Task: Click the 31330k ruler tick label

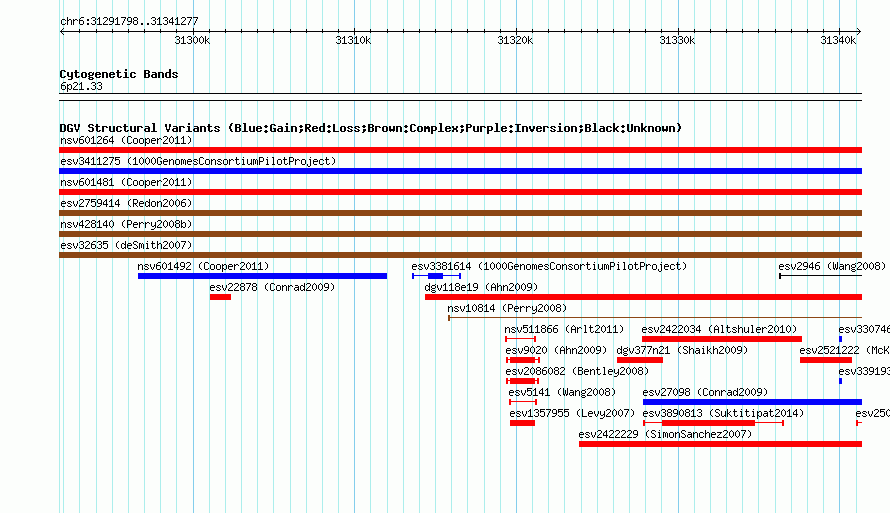Action: (677, 40)
